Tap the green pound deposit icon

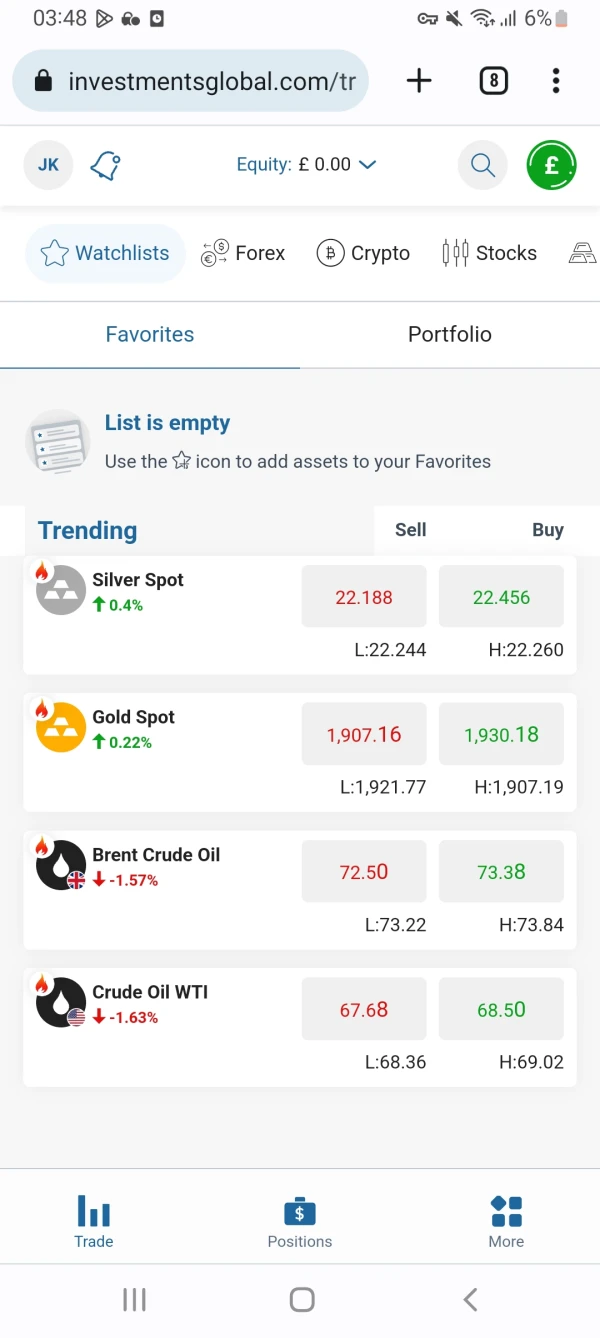(552, 166)
